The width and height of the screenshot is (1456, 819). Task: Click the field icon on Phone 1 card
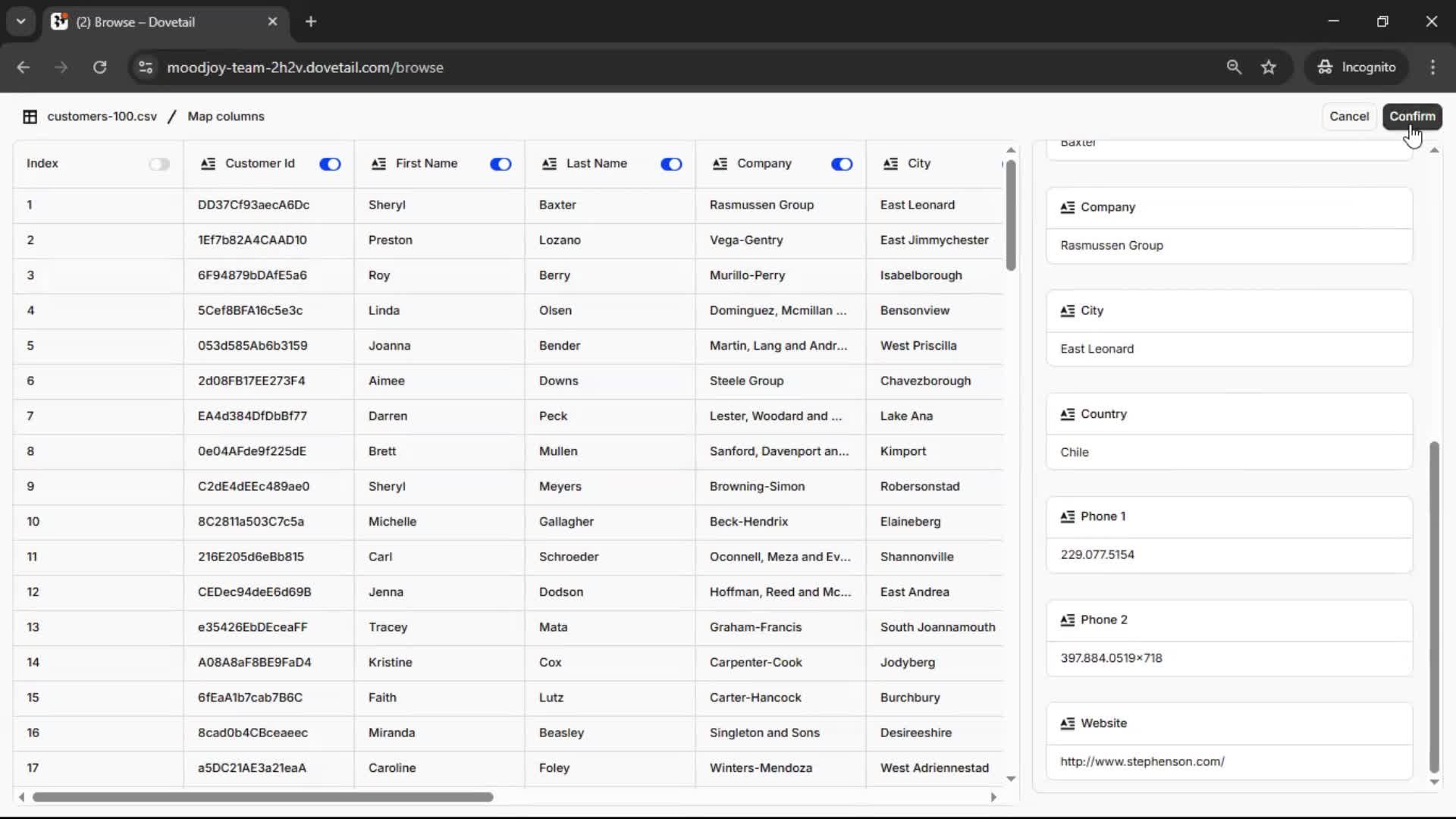[1067, 516]
